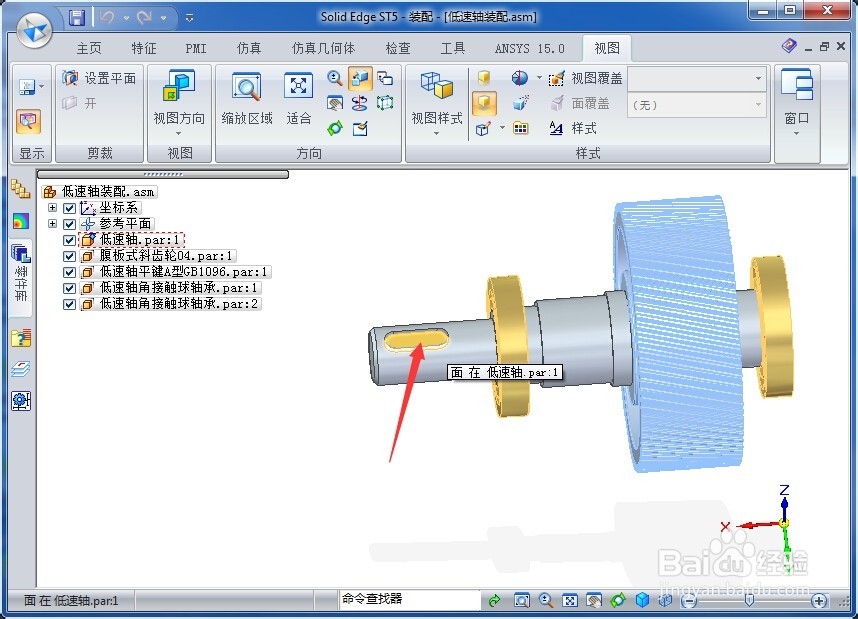The width and height of the screenshot is (858, 619).
Task: Toggle the highlighted view orientation icon in 方向 group
Action: (x=360, y=78)
